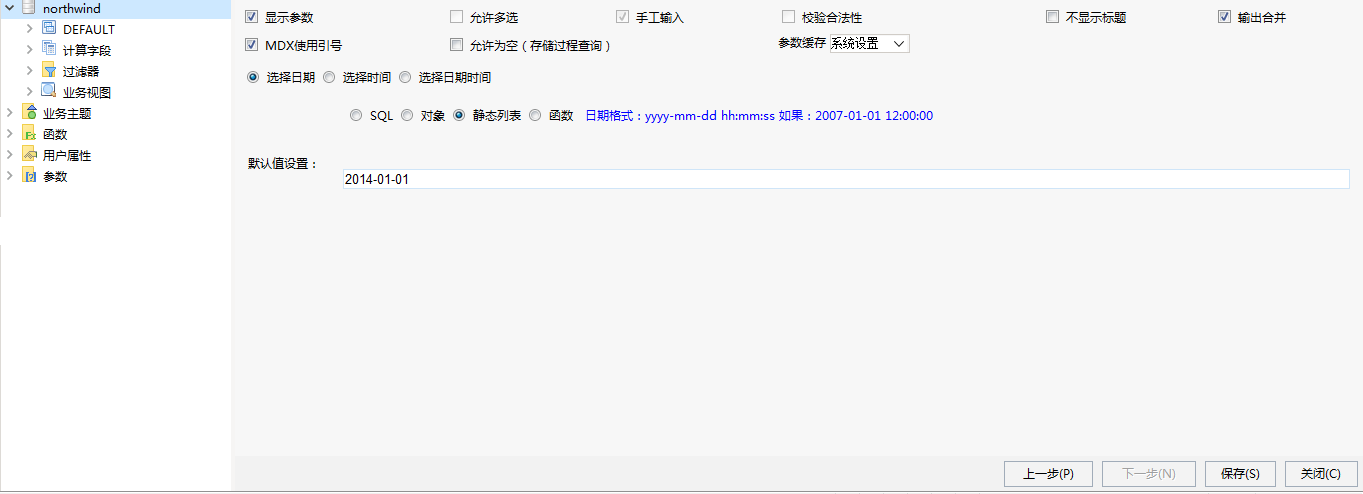The height and width of the screenshot is (494, 1363).
Task: Click the 过滤器 funnel icon
Action: (x=49, y=71)
